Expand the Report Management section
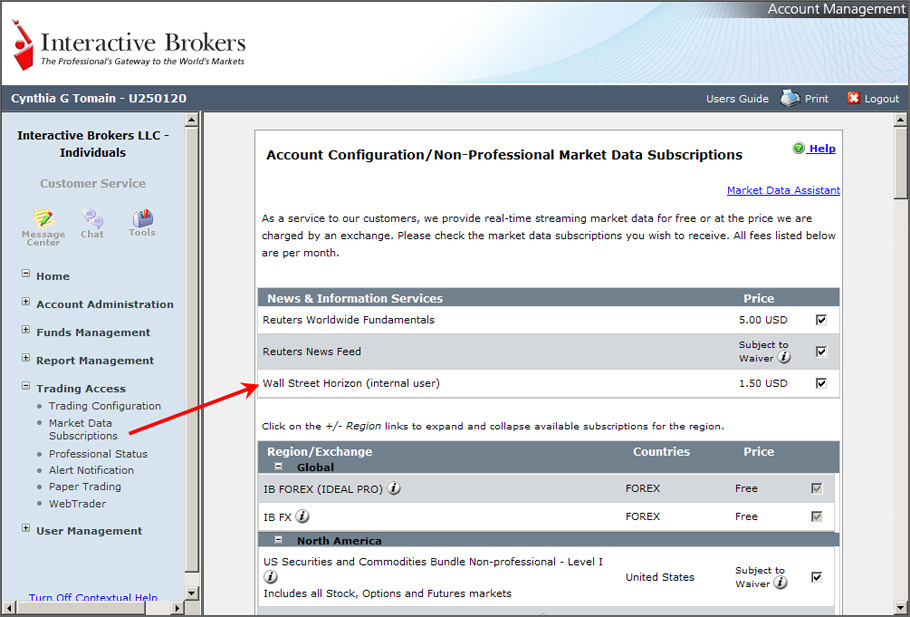Viewport: 910px width, 617px height. pos(26,358)
